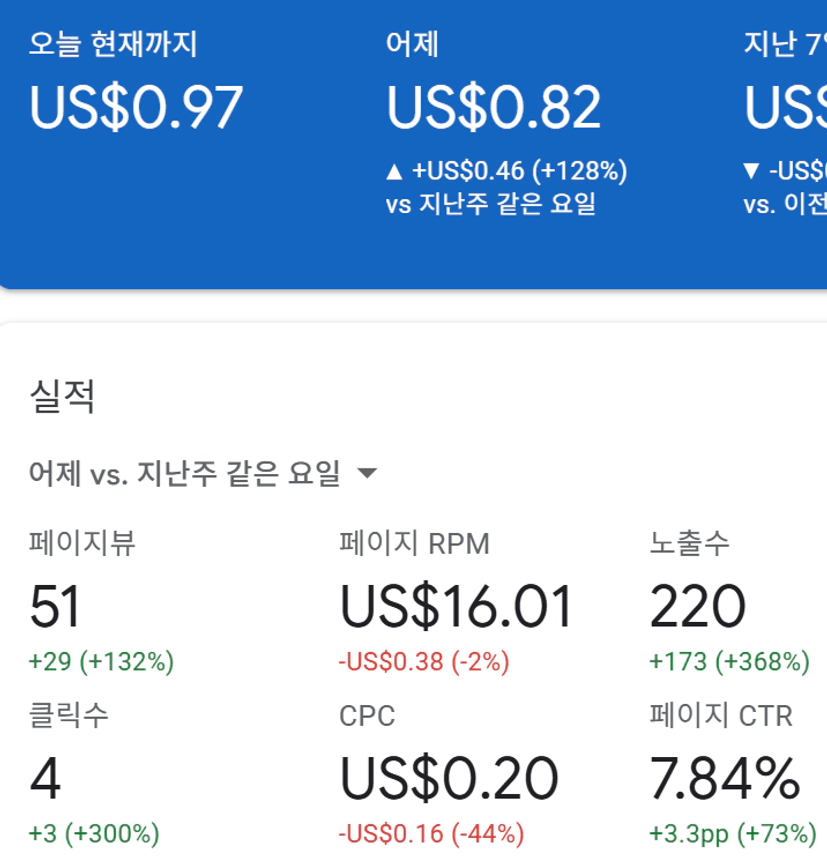Screen dimensions: 827x864
Task: Click the 페이지뷰 label
Action: (82, 543)
